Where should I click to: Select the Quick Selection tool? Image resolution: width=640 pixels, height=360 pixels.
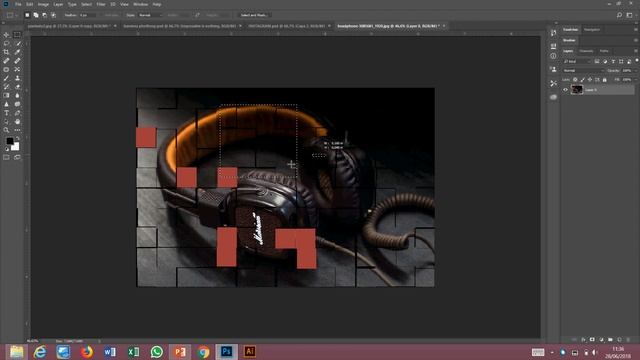pos(17,43)
